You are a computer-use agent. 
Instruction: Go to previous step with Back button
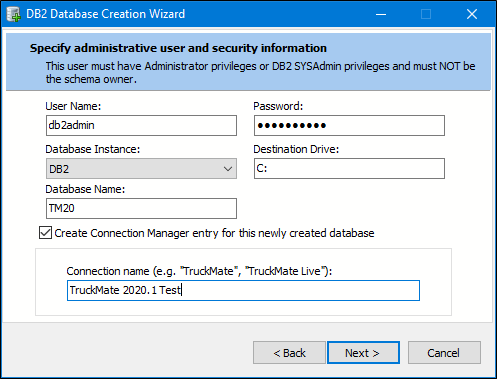coord(289,353)
